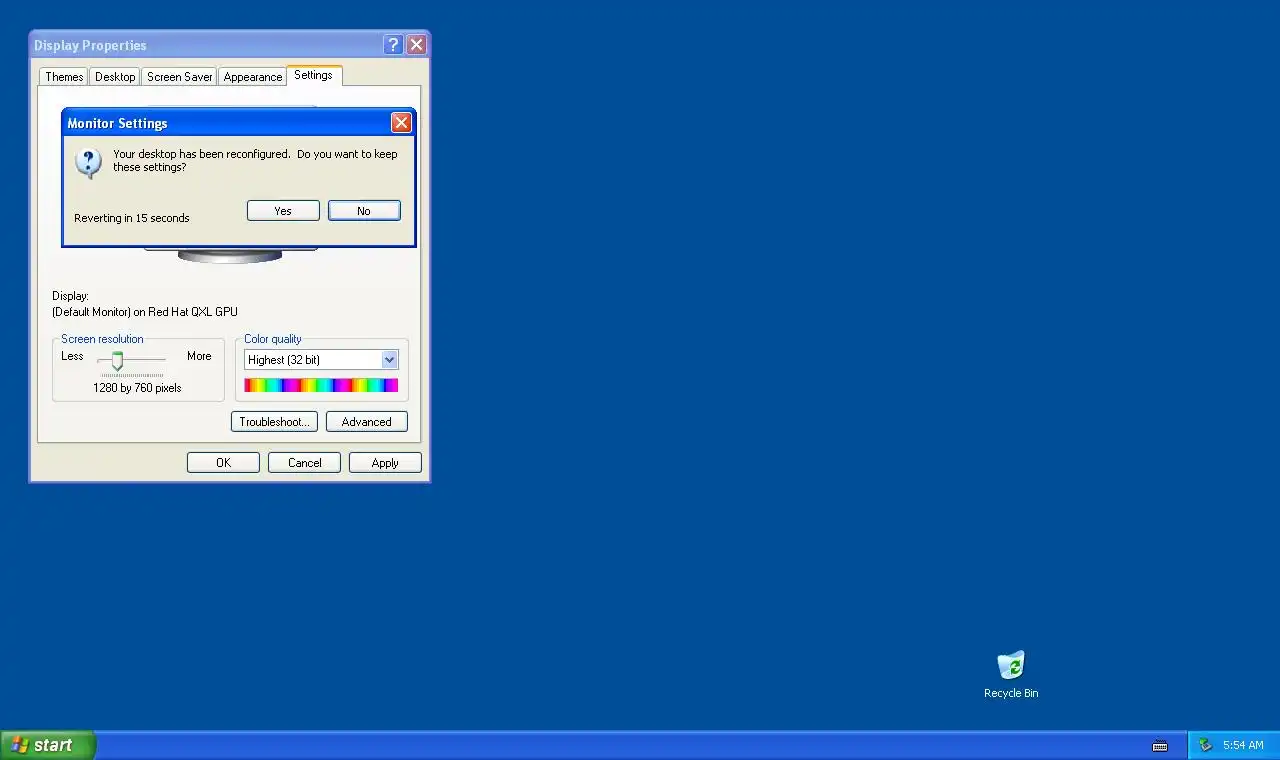Viewport: 1280px width, 760px height.
Task: Click the Default Monitor on Red Hat QXL GPU text
Action: click(145, 312)
